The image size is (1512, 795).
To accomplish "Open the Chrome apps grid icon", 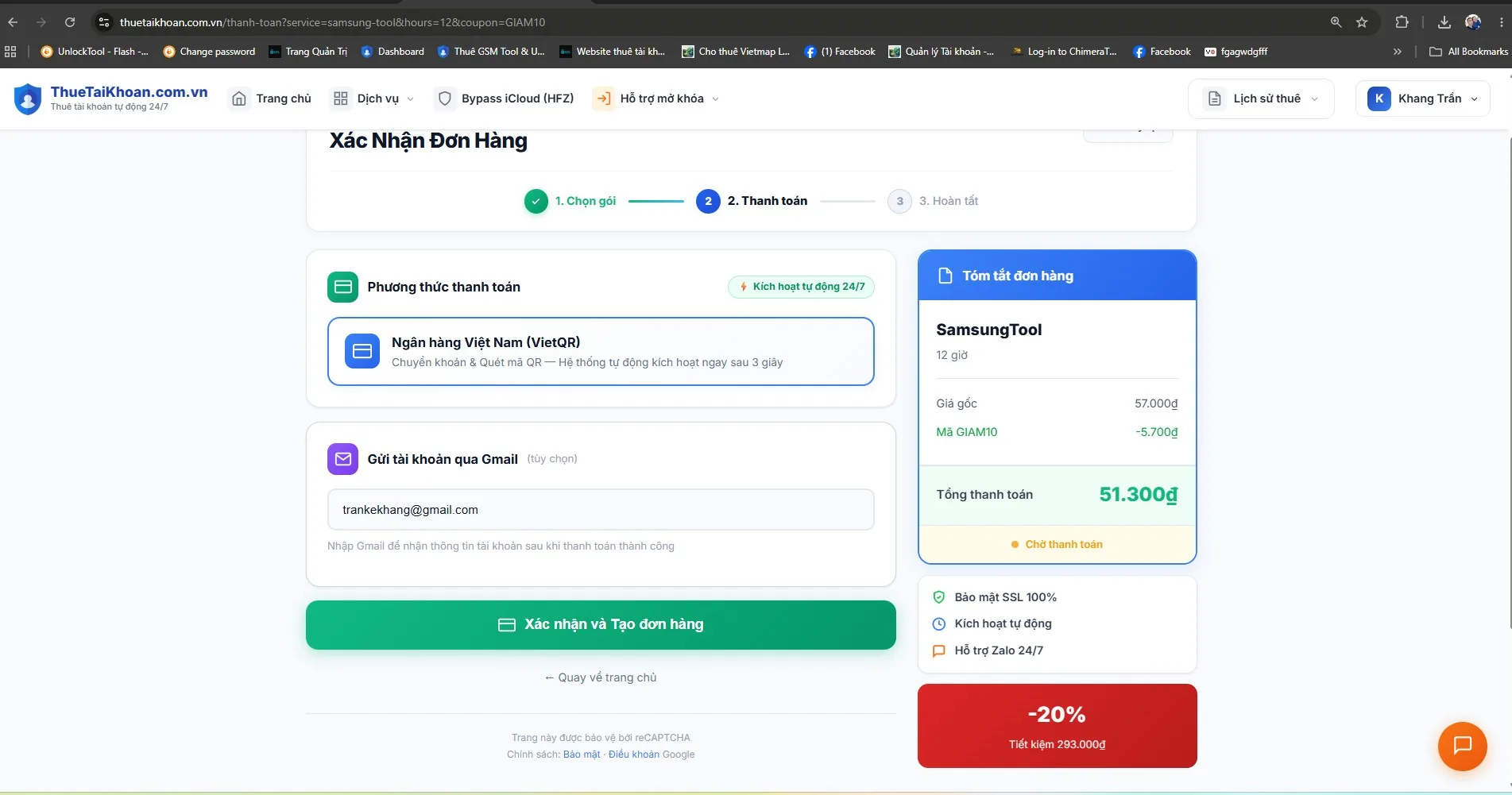I will (10, 52).
